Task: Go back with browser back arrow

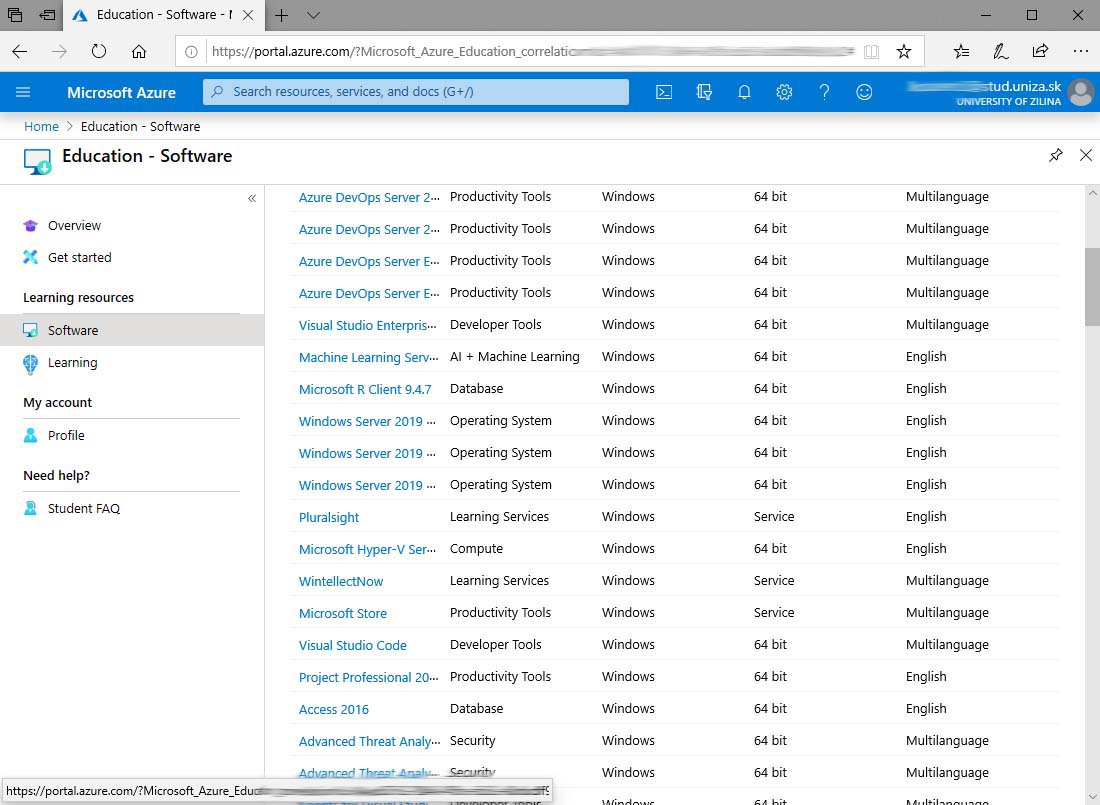Action: [x=20, y=51]
